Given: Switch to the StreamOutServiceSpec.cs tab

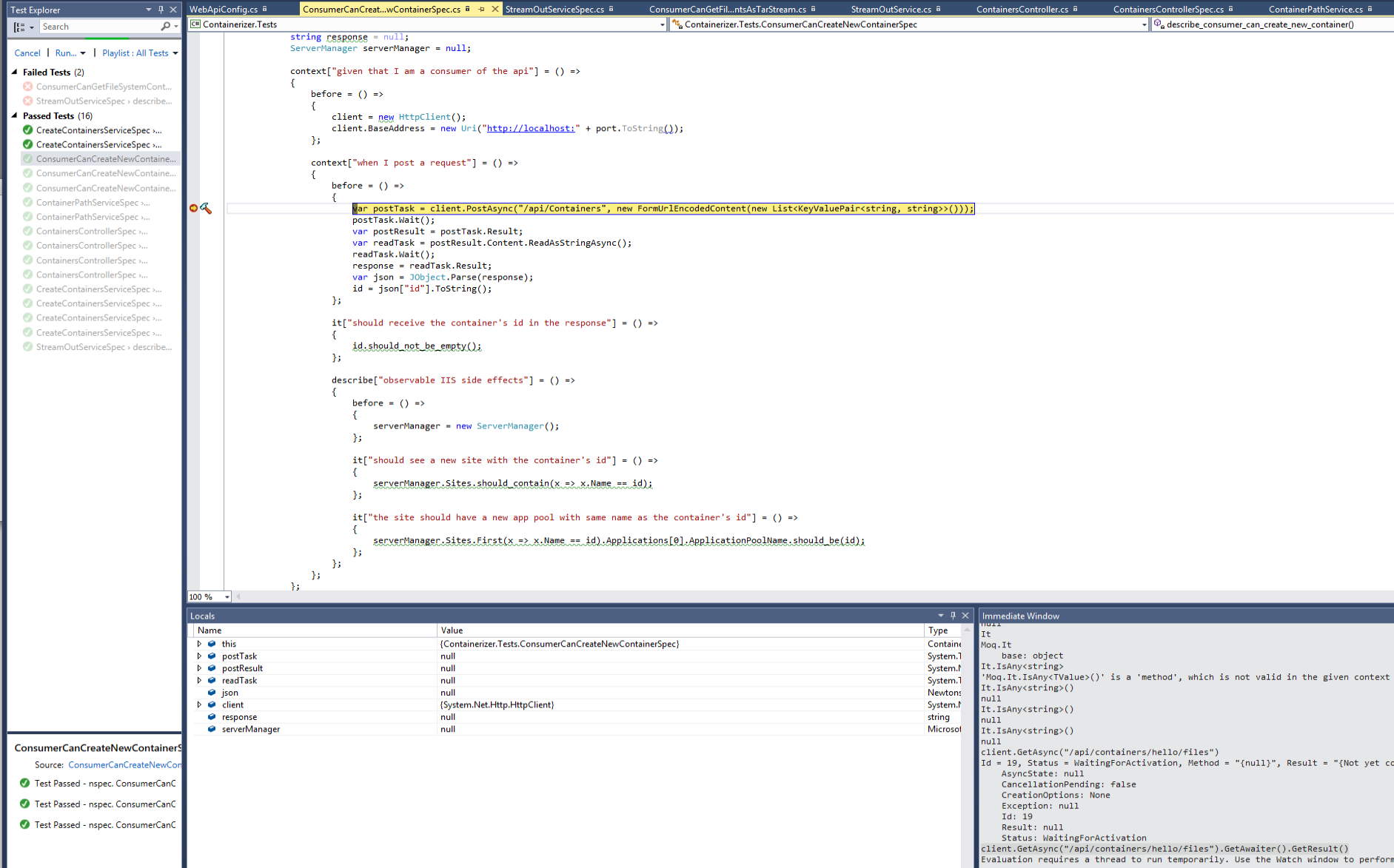Looking at the screenshot, I should (554, 10).
